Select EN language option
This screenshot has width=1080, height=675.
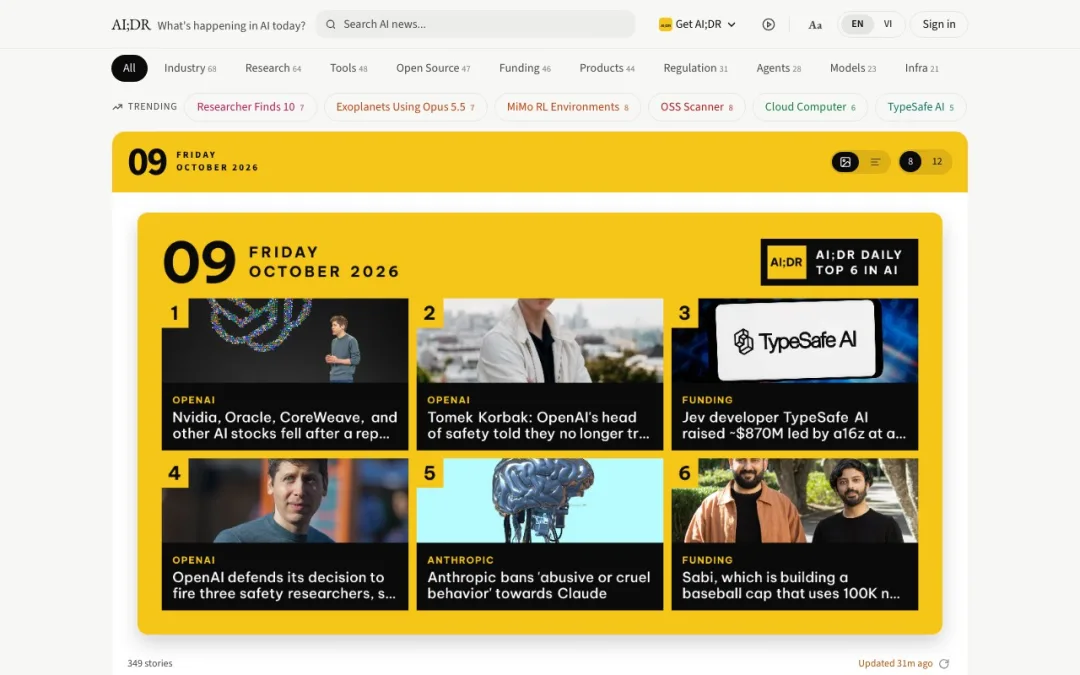[x=857, y=24]
